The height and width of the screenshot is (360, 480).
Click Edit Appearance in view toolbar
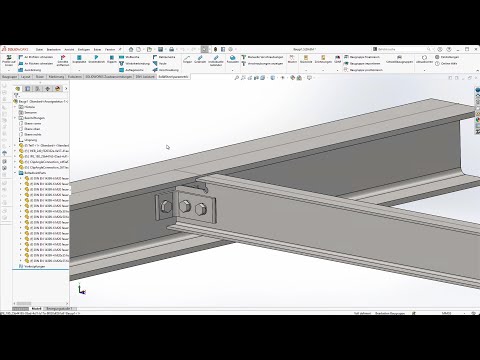[x=292, y=78]
